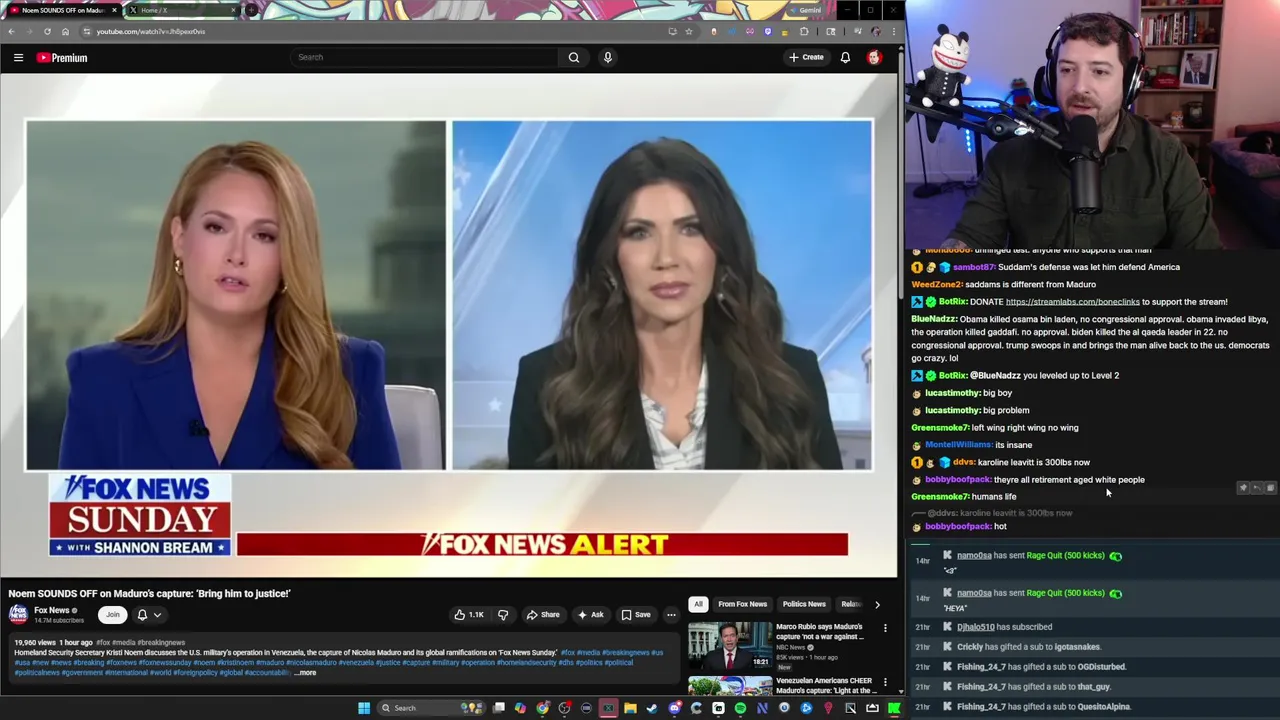Viewport: 1280px width, 720px height.
Task: Open the Fox News channel avatar
Action: pyautogui.click(x=18, y=614)
